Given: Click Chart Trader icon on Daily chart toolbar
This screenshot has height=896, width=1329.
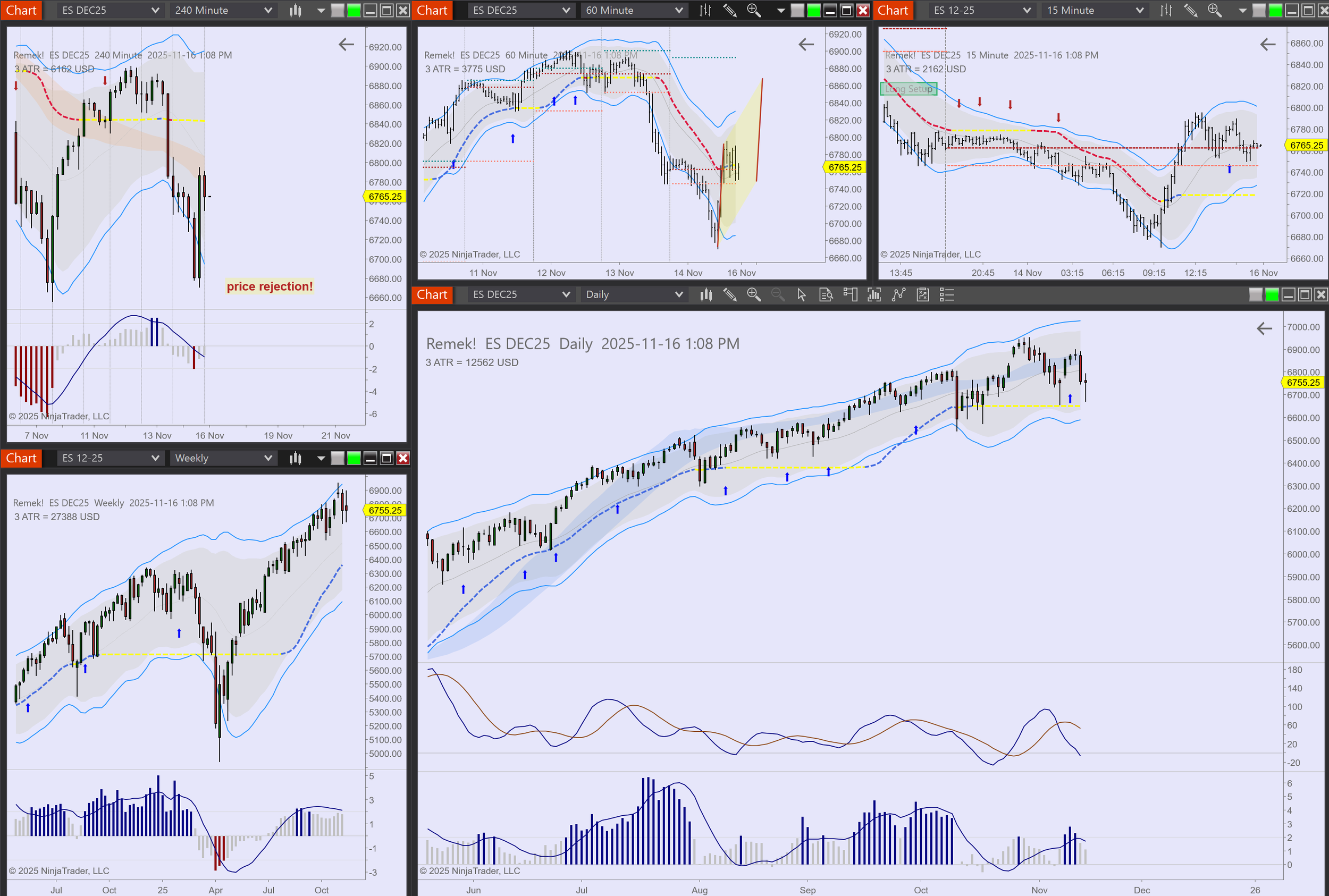Looking at the screenshot, I should (x=850, y=295).
